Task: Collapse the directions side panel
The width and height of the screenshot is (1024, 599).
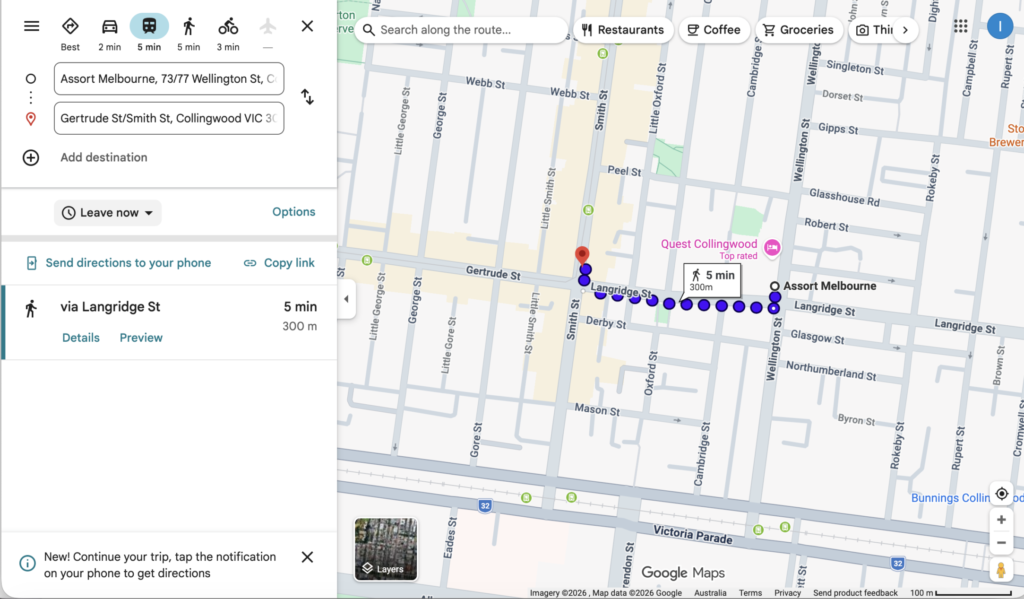Action: pyautogui.click(x=345, y=298)
